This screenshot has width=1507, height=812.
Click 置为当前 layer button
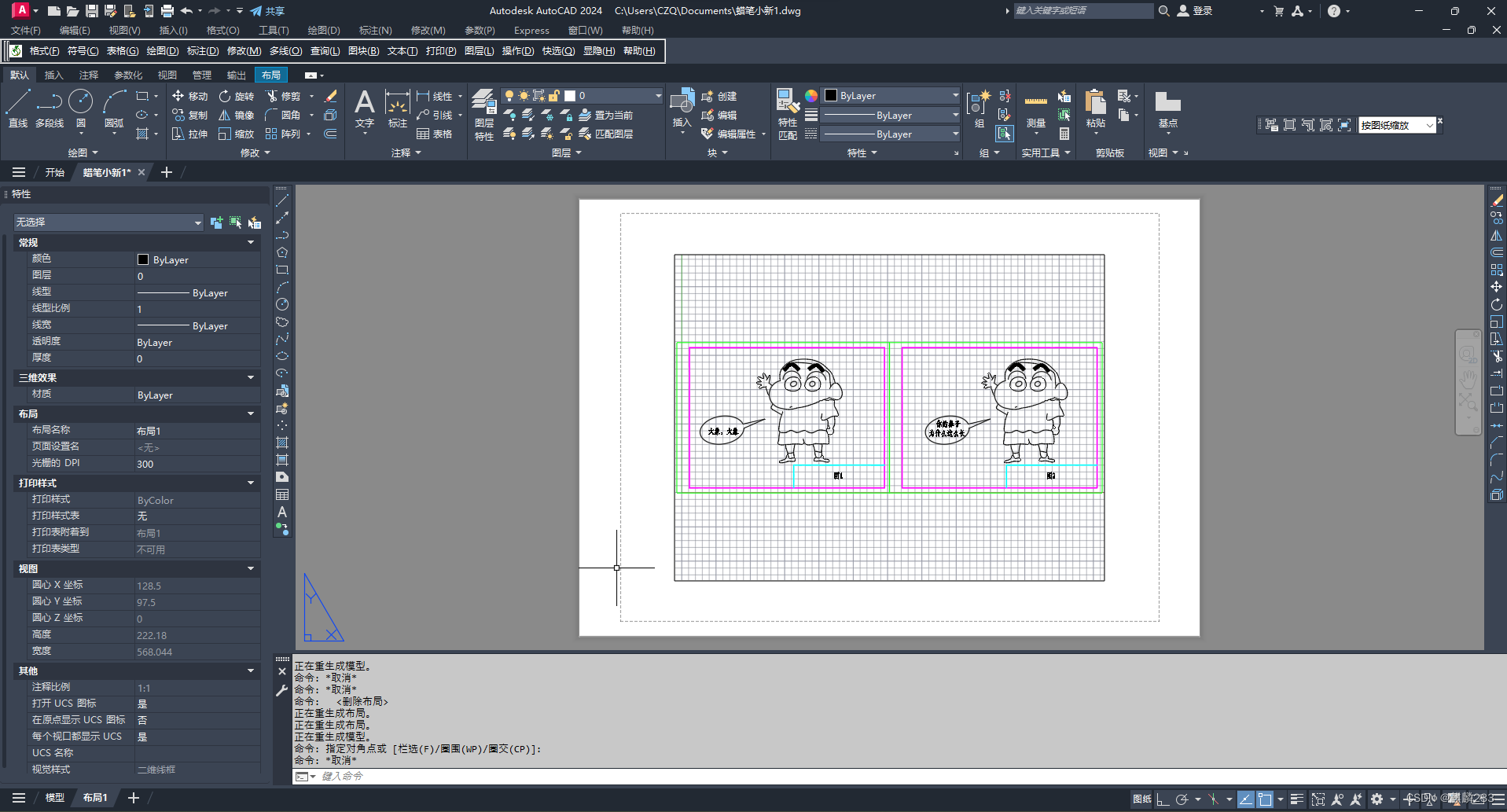[x=605, y=115]
